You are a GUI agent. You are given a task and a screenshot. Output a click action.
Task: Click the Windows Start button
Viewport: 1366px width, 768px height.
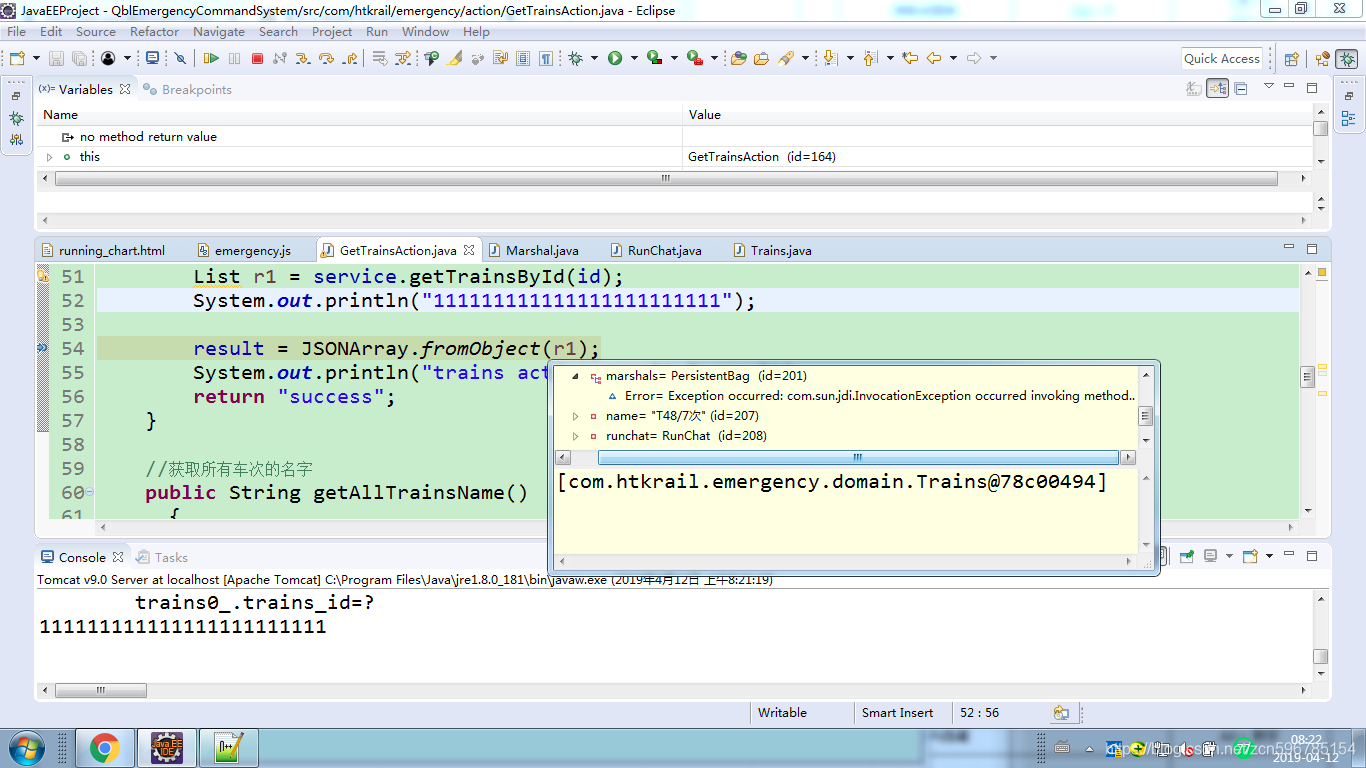[25, 747]
